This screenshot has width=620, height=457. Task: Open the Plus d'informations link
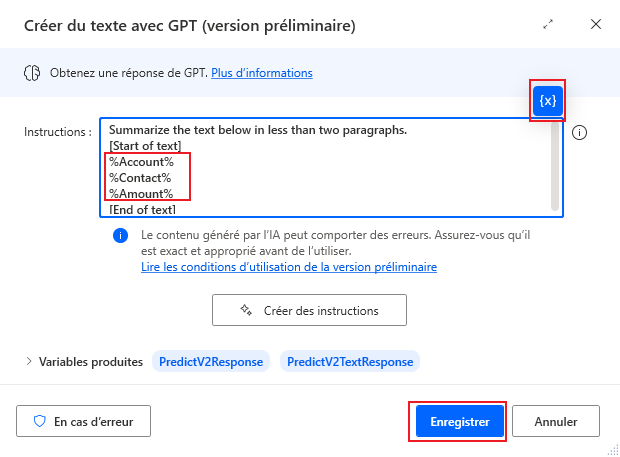pos(261,73)
